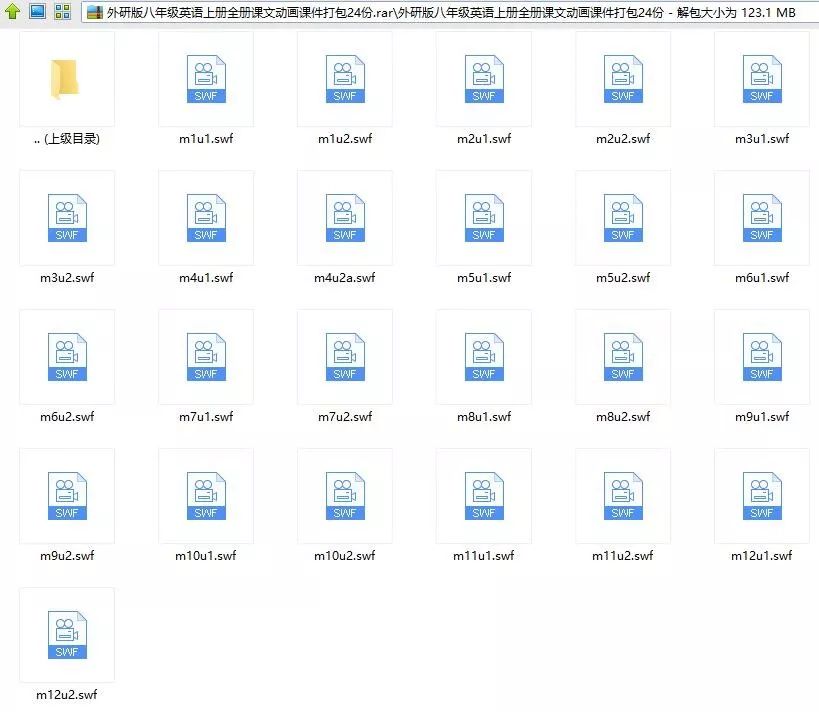Click the '.. (上级目录)' label text
This screenshot has height=712, width=819.
pyautogui.click(x=67, y=139)
